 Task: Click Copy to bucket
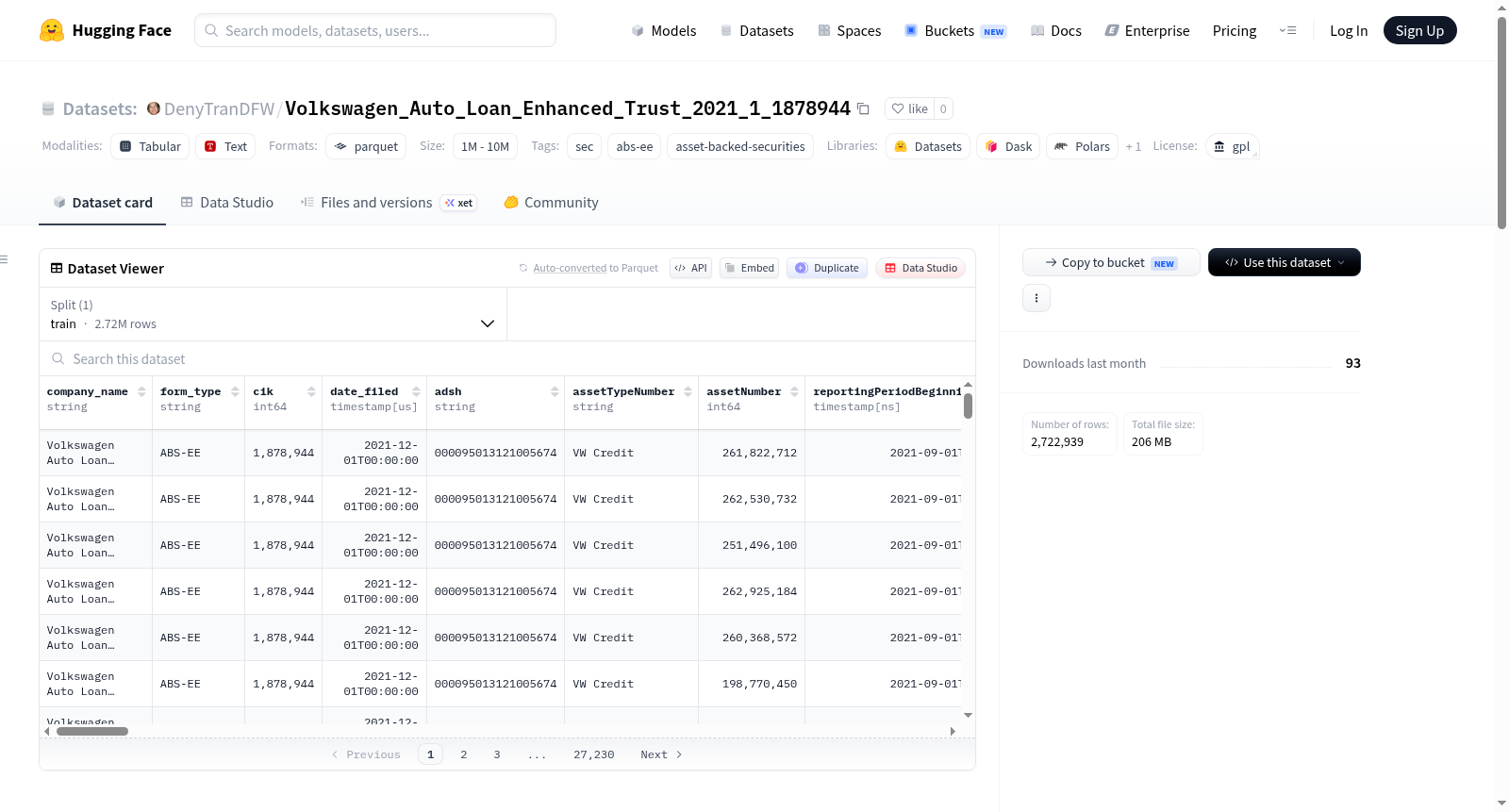(x=1111, y=262)
